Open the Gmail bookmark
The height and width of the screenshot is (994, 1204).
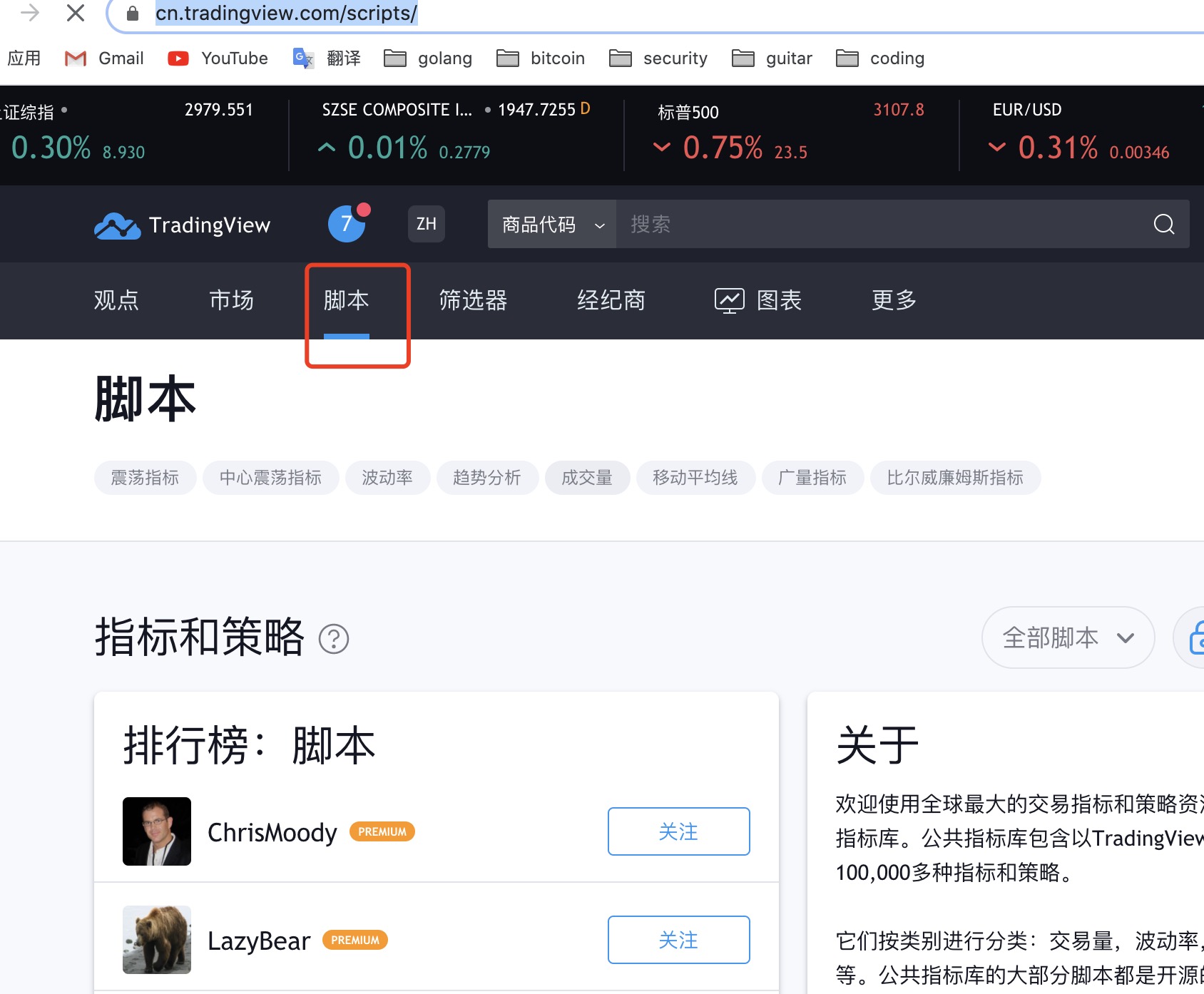(105, 58)
